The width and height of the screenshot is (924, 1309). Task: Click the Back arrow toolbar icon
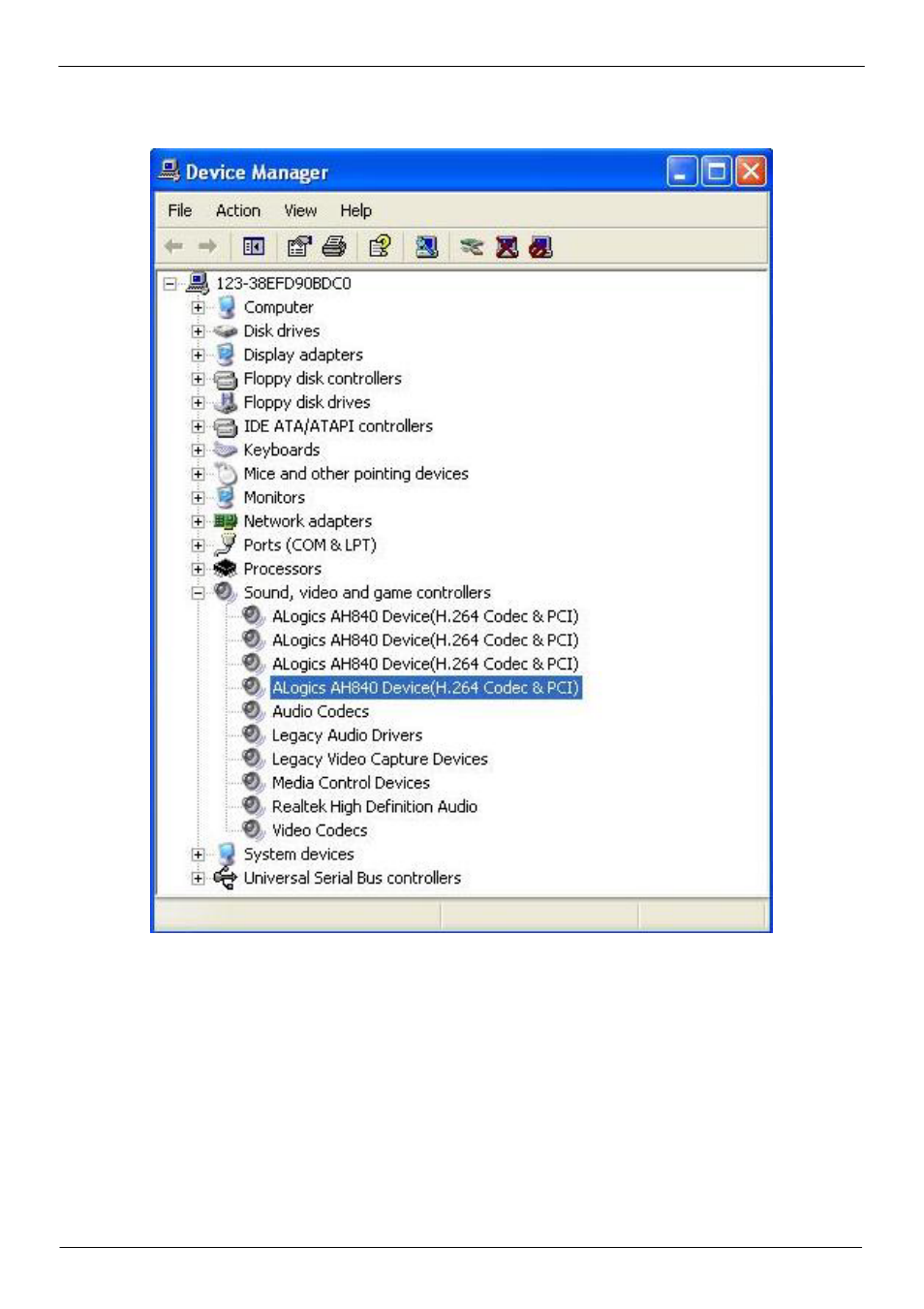(x=173, y=247)
